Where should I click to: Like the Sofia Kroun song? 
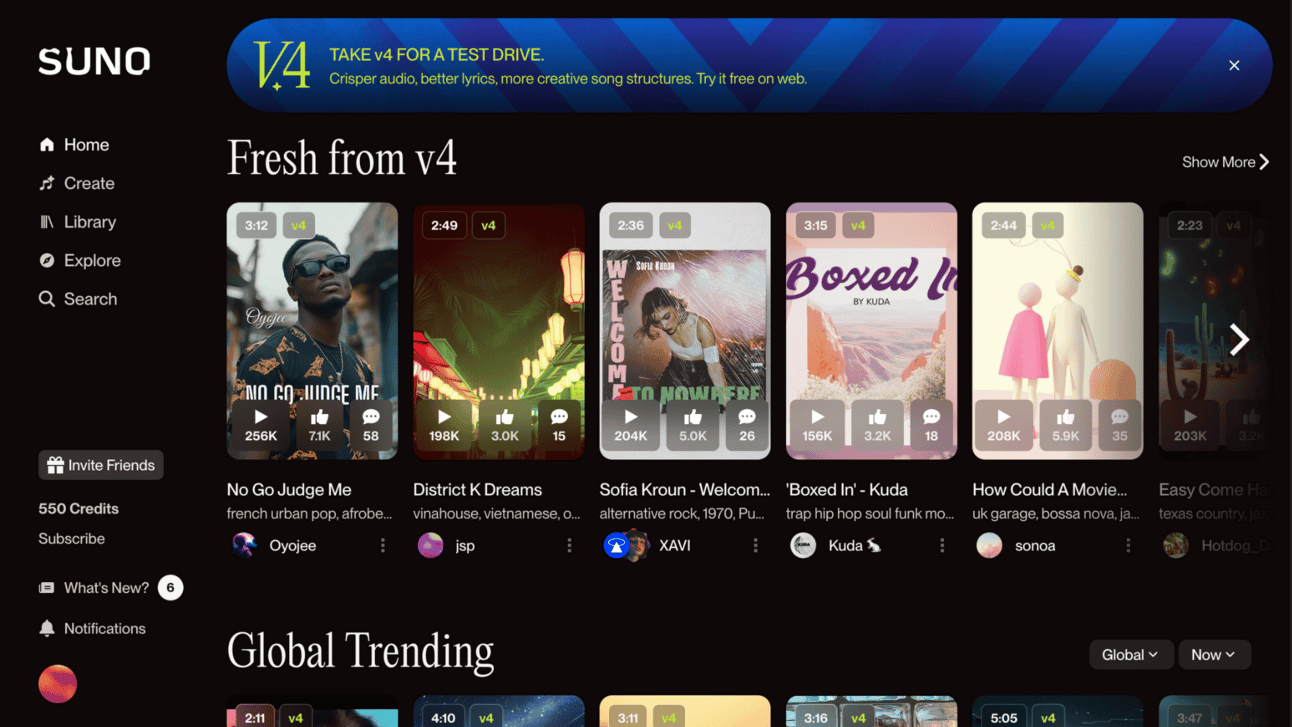(693, 424)
